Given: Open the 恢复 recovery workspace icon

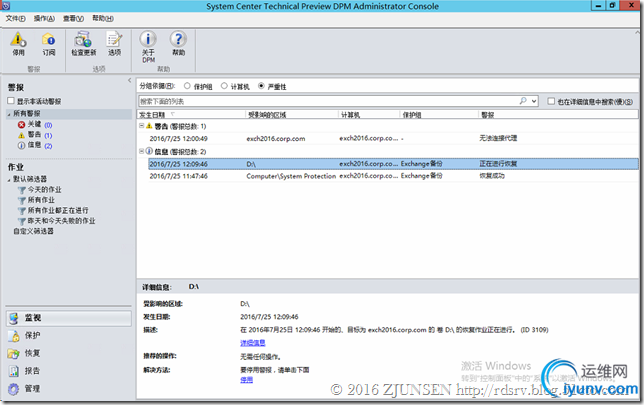Looking at the screenshot, I should (x=14, y=353).
